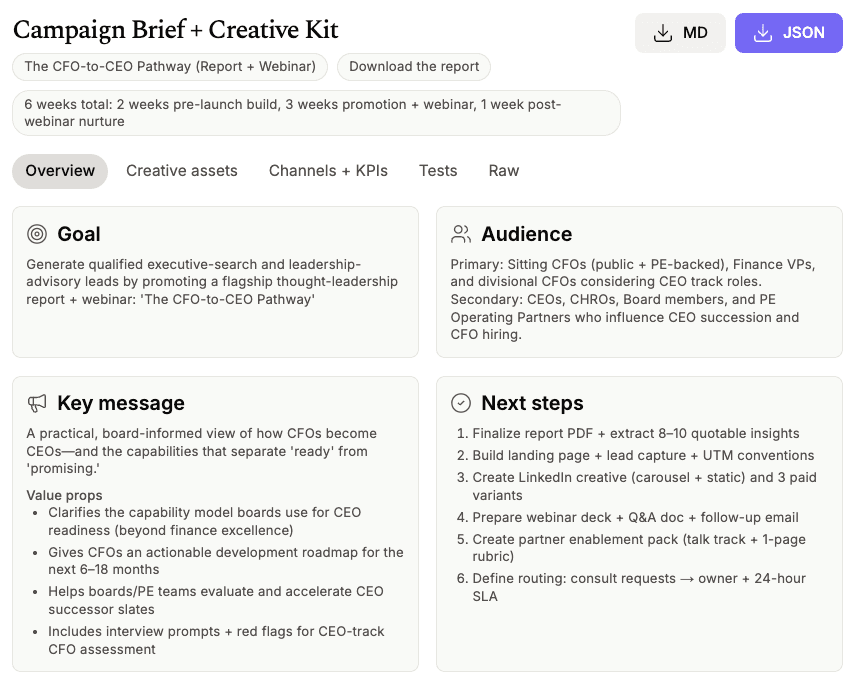The height and width of the screenshot is (687, 856).
Task: Click the Campaign Brief + Creative Kit title
Action: 176,30
